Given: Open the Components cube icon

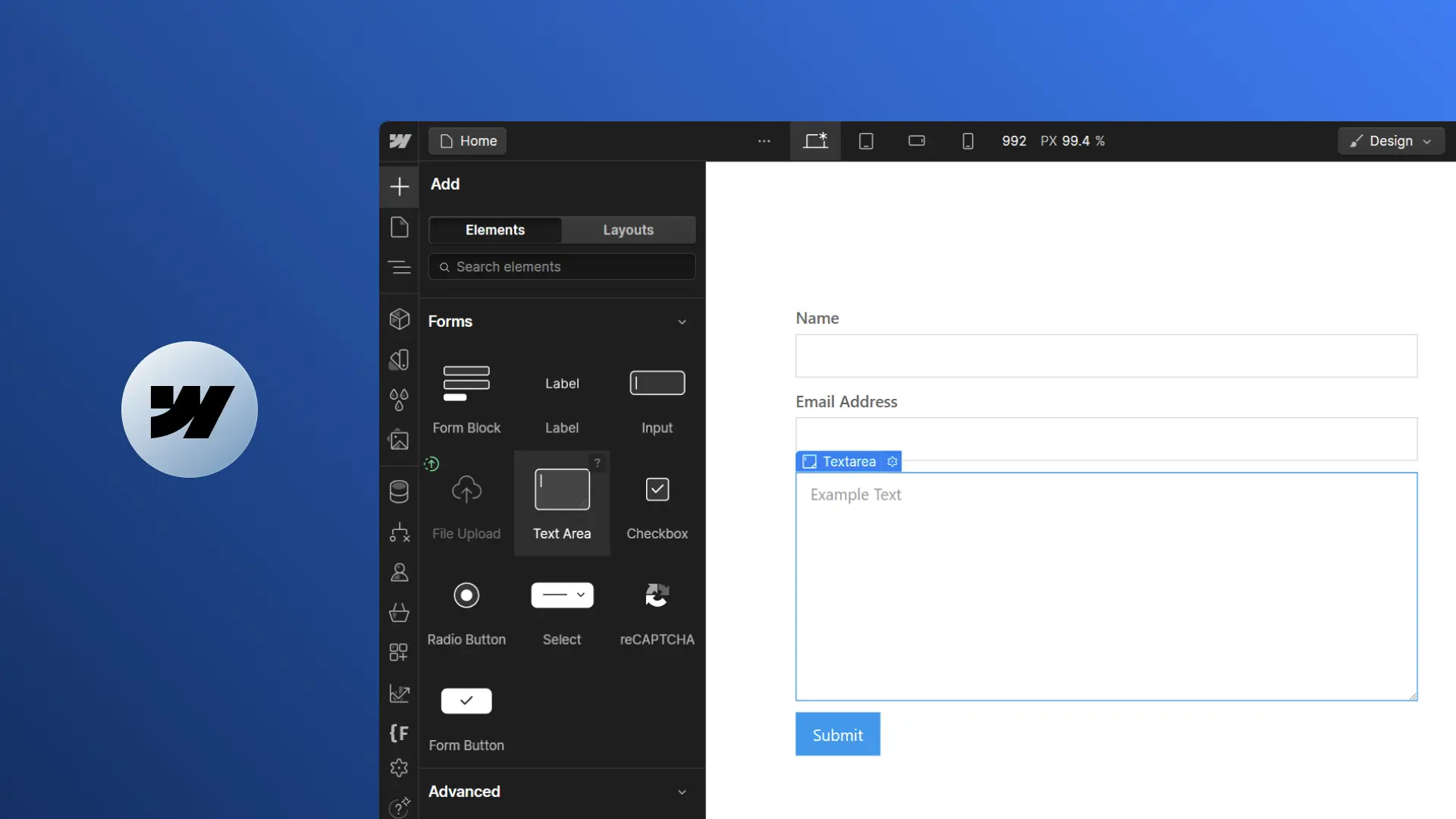Looking at the screenshot, I should point(400,319).
